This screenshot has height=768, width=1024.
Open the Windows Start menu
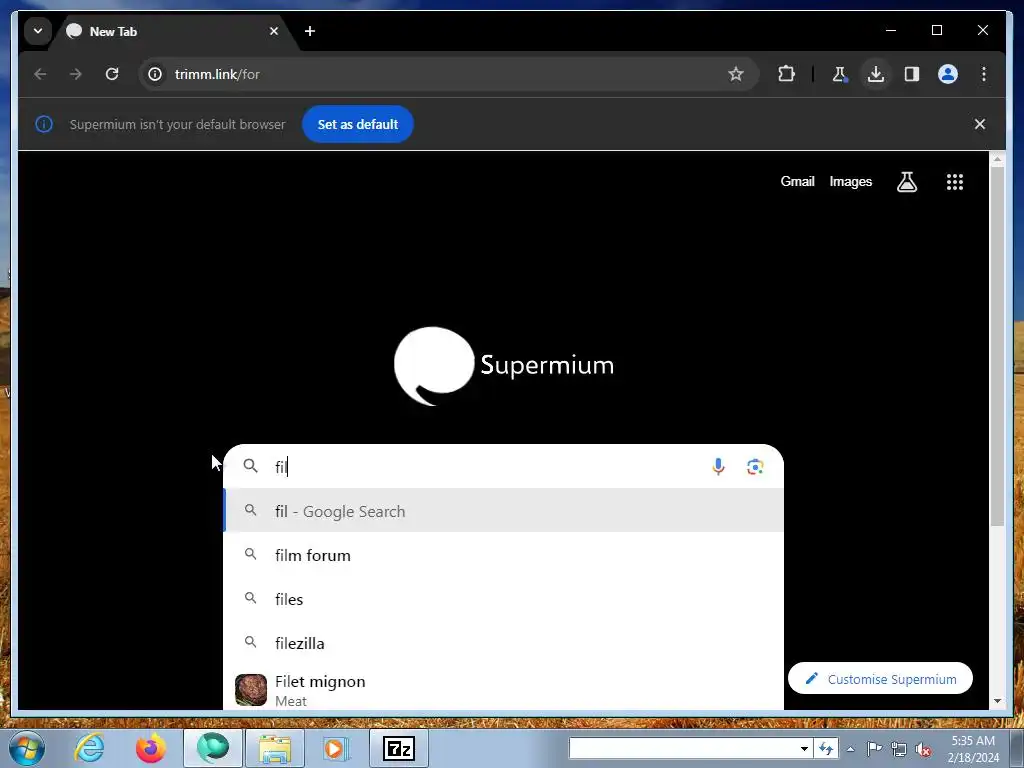[x=26, y=748]
